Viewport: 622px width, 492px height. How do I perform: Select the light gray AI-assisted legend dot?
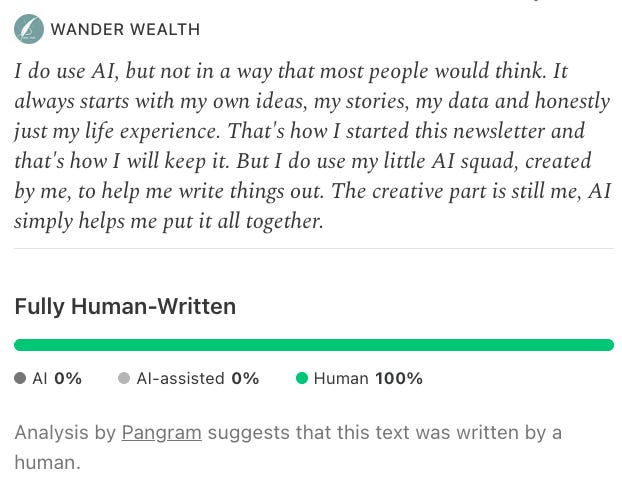coord(124,378)
